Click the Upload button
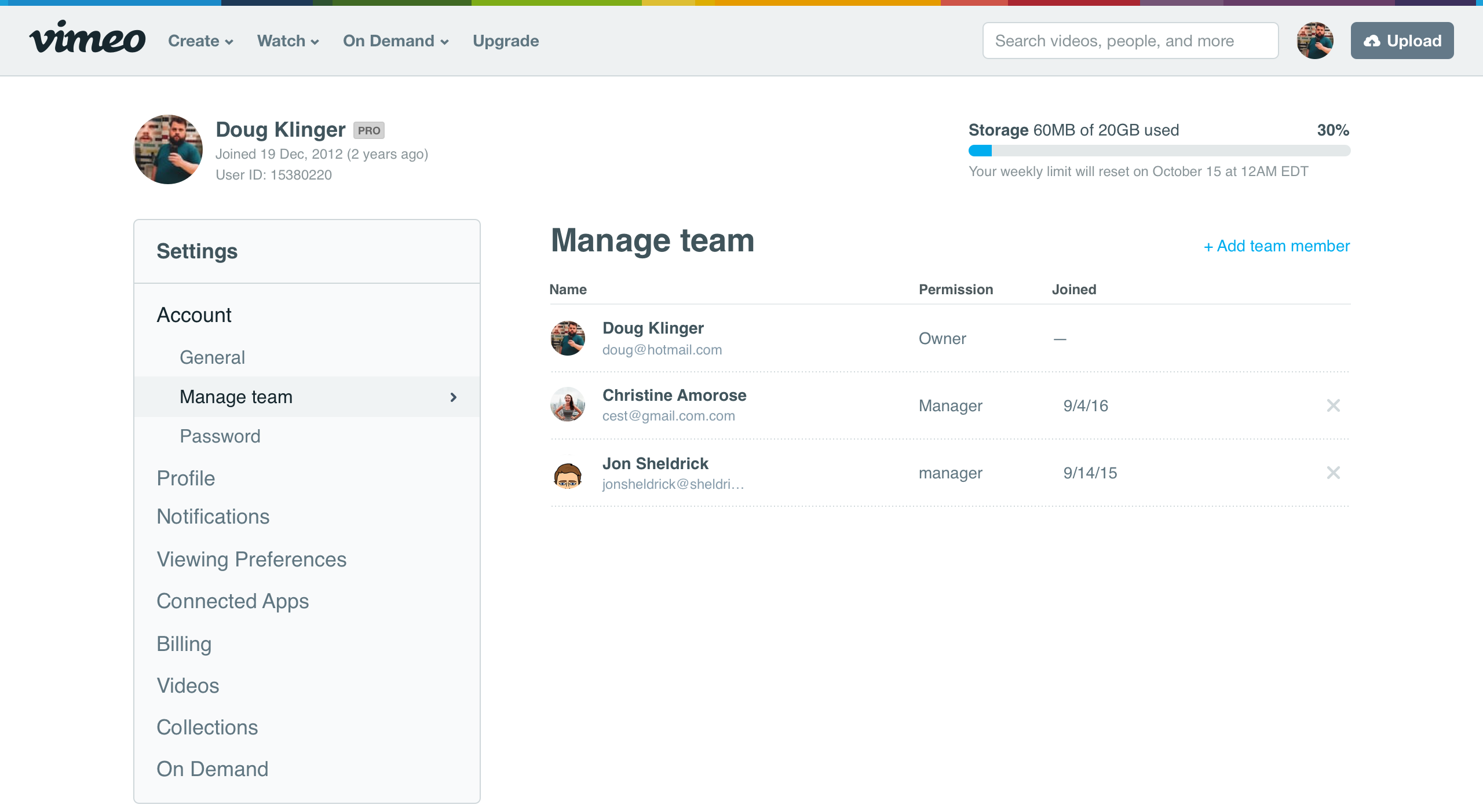1483x812 pixels. pyautogui.click(x=1402, y=41)
